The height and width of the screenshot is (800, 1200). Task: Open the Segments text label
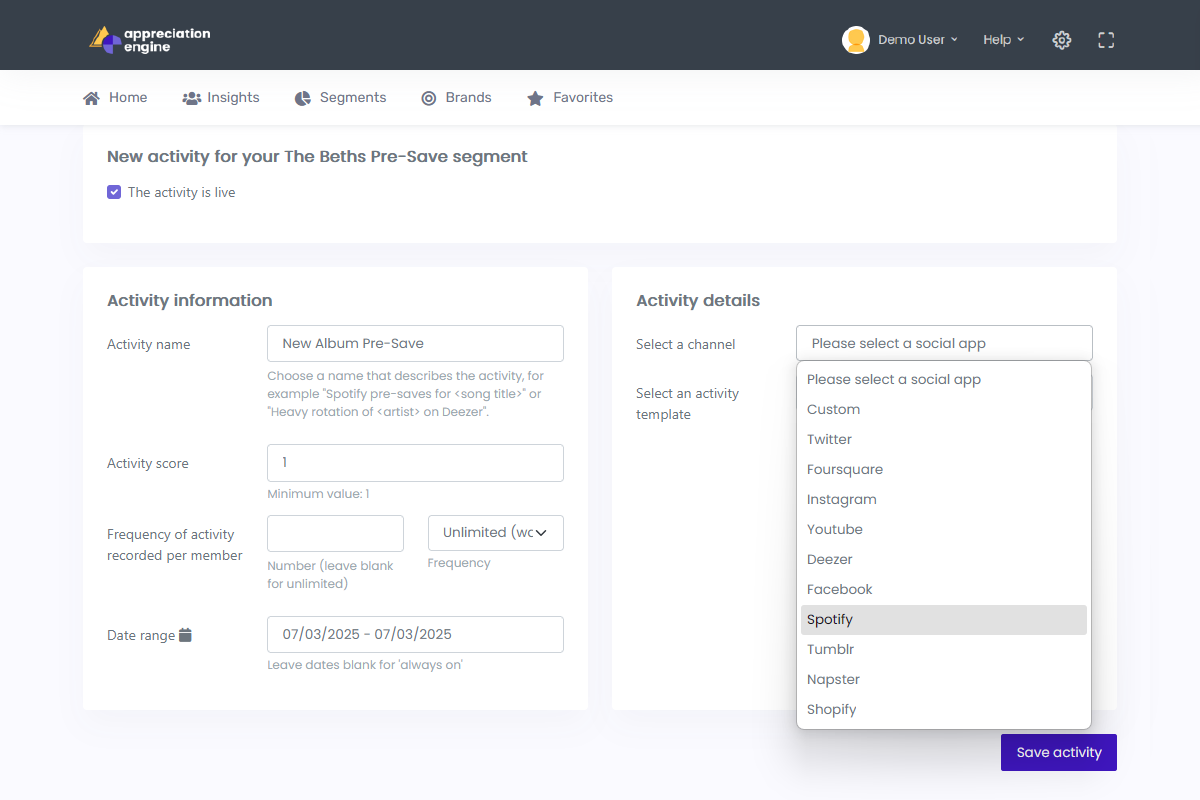353,98
